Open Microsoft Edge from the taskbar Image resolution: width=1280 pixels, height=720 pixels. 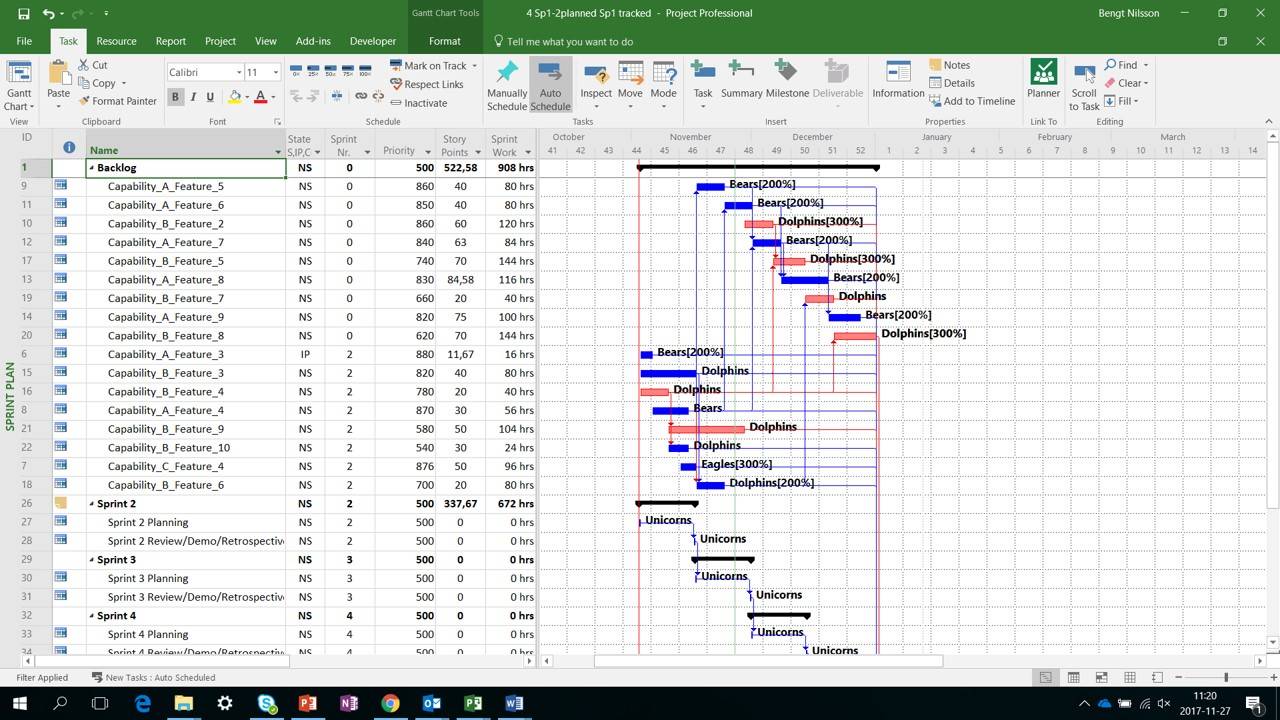(x=142, y=703)
